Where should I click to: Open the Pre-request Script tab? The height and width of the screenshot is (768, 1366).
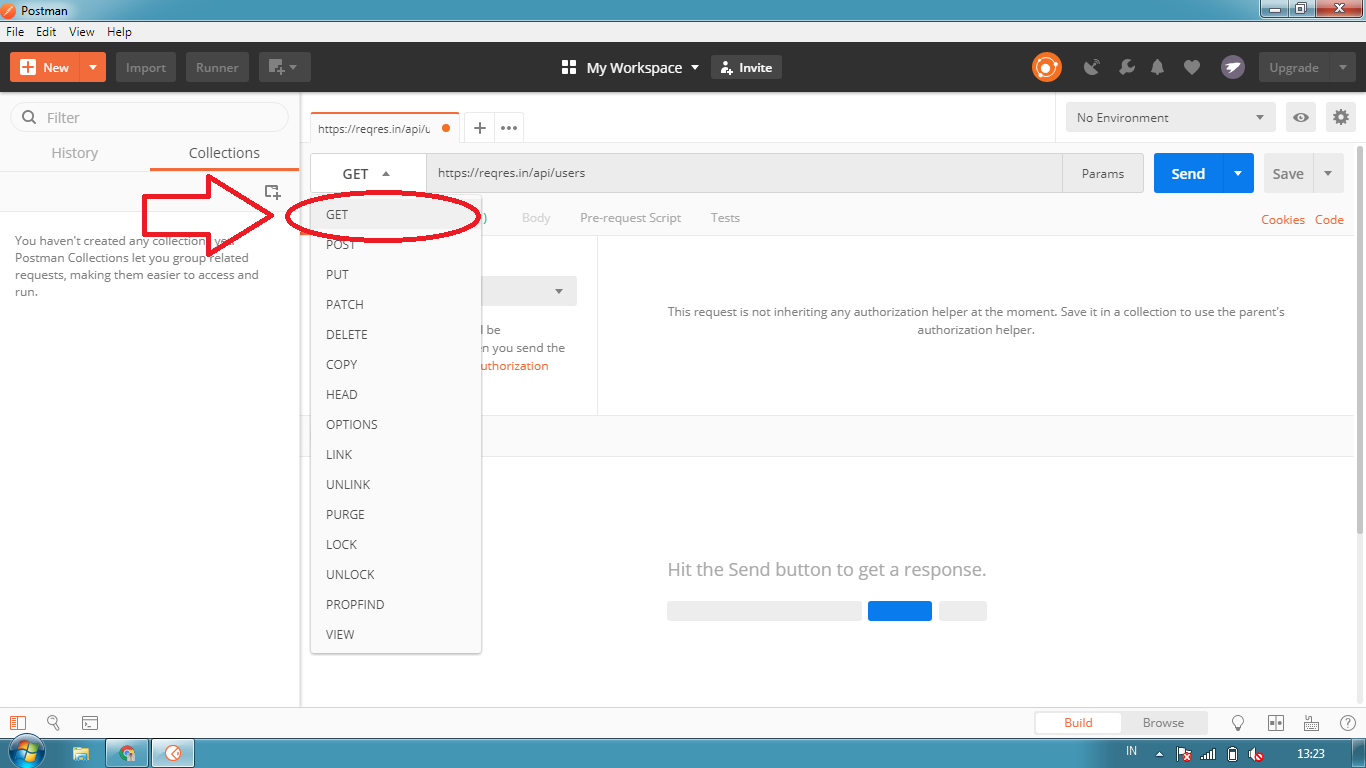pyautogui.click(x=630, y=217)
